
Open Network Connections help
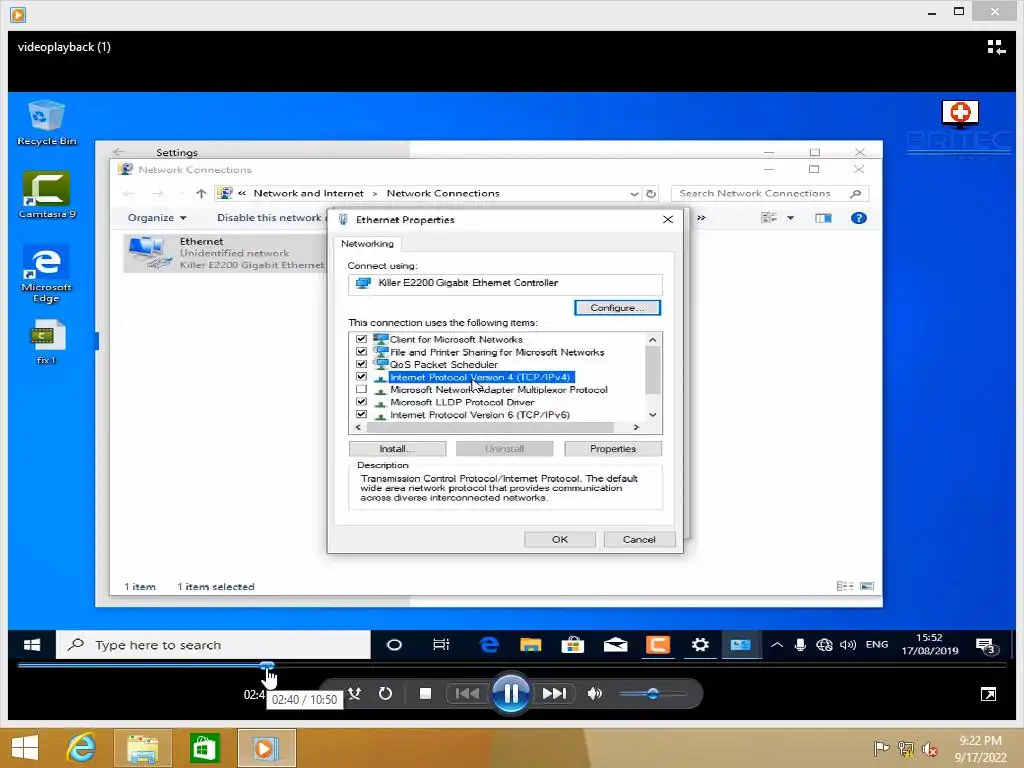point(858,218)
